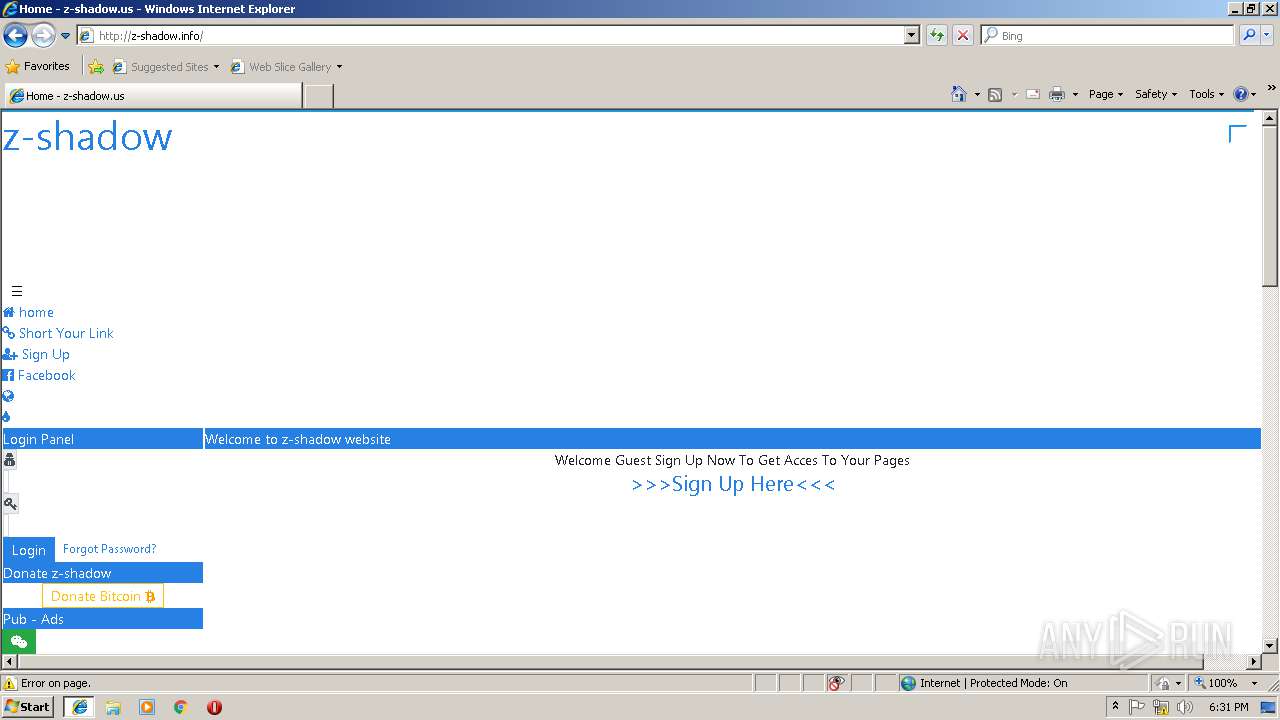Open the Home button dropdown arrow
This screenshot has width=1280, height=720.
pyautogui.click(x=977, y=94)
